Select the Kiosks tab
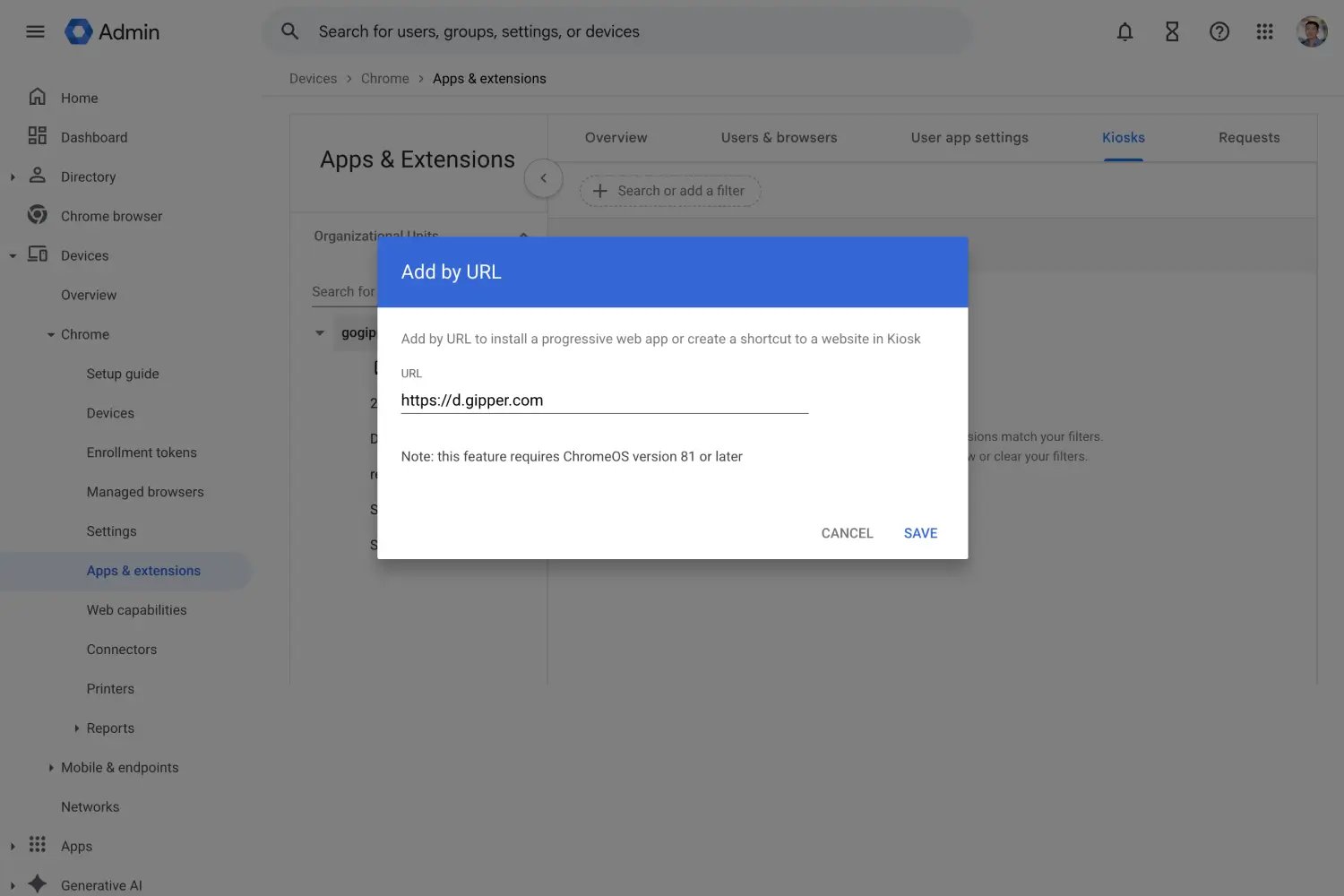Screen dimensions: 1344x896 pyautogui.click(x=1123, y=137)
